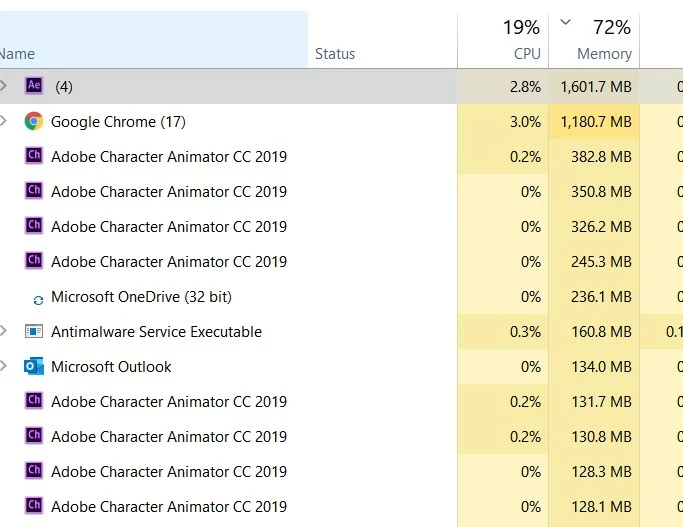Click Character Animator icon in 128.3 MB row
The height and width of the screenshot is (527, 683).
pyautogui.click(x=34, y=470)
